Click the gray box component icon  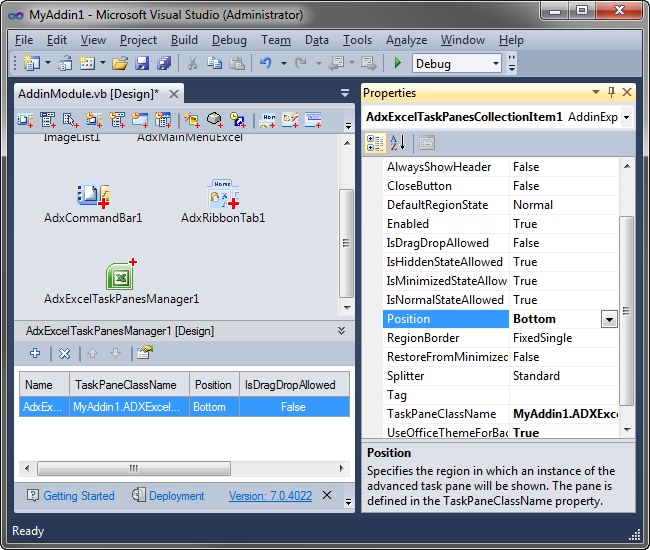click(214, 120)
